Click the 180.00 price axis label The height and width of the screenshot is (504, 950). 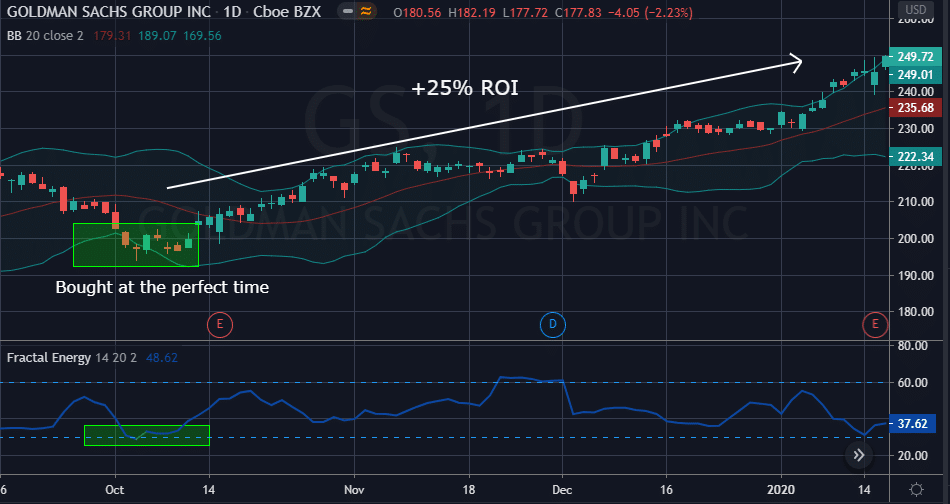pyautogui.click(x=915, y=312)
